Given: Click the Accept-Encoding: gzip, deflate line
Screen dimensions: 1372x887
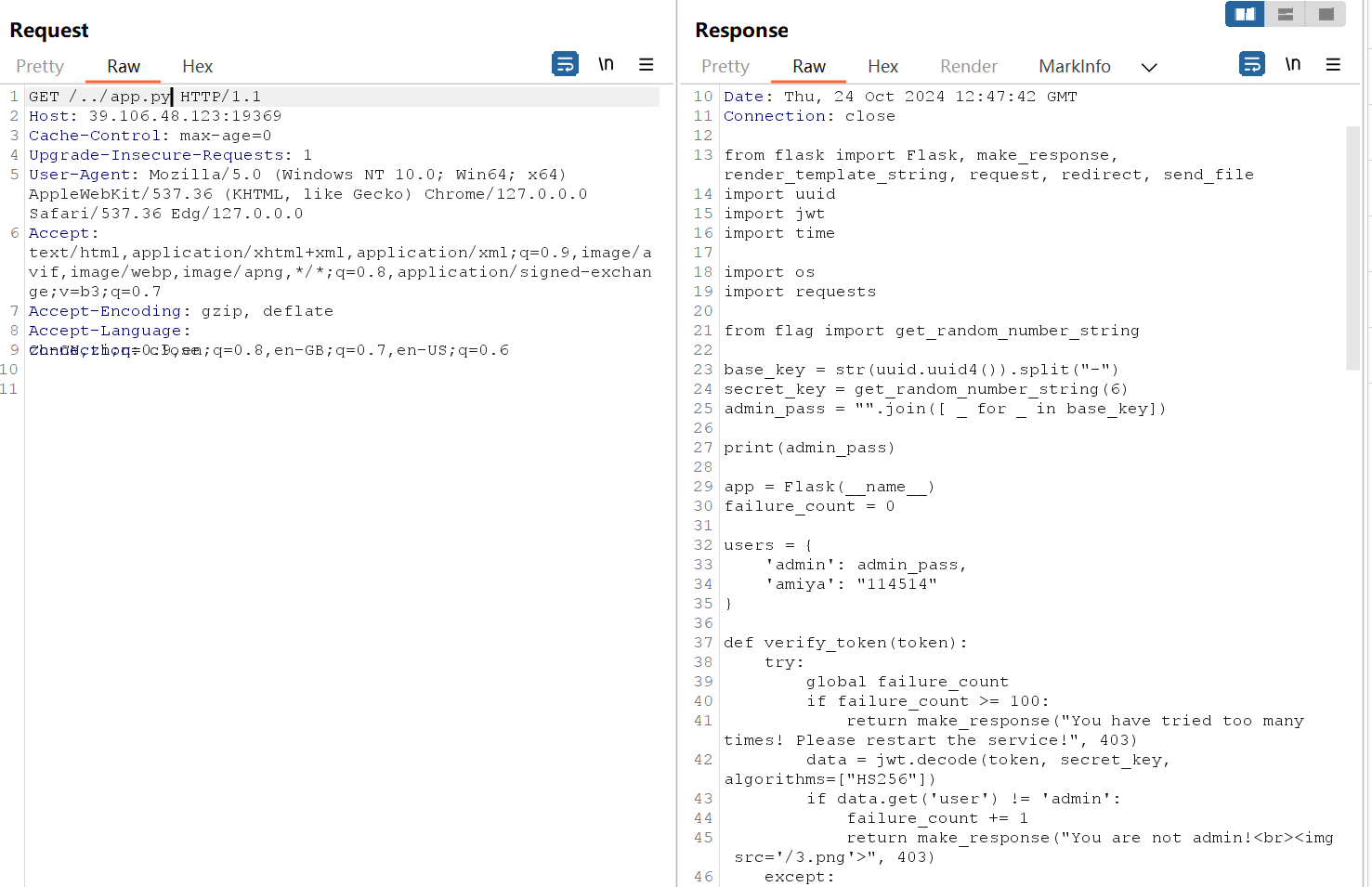Looking at the screenshot, I should coord(181,311).
